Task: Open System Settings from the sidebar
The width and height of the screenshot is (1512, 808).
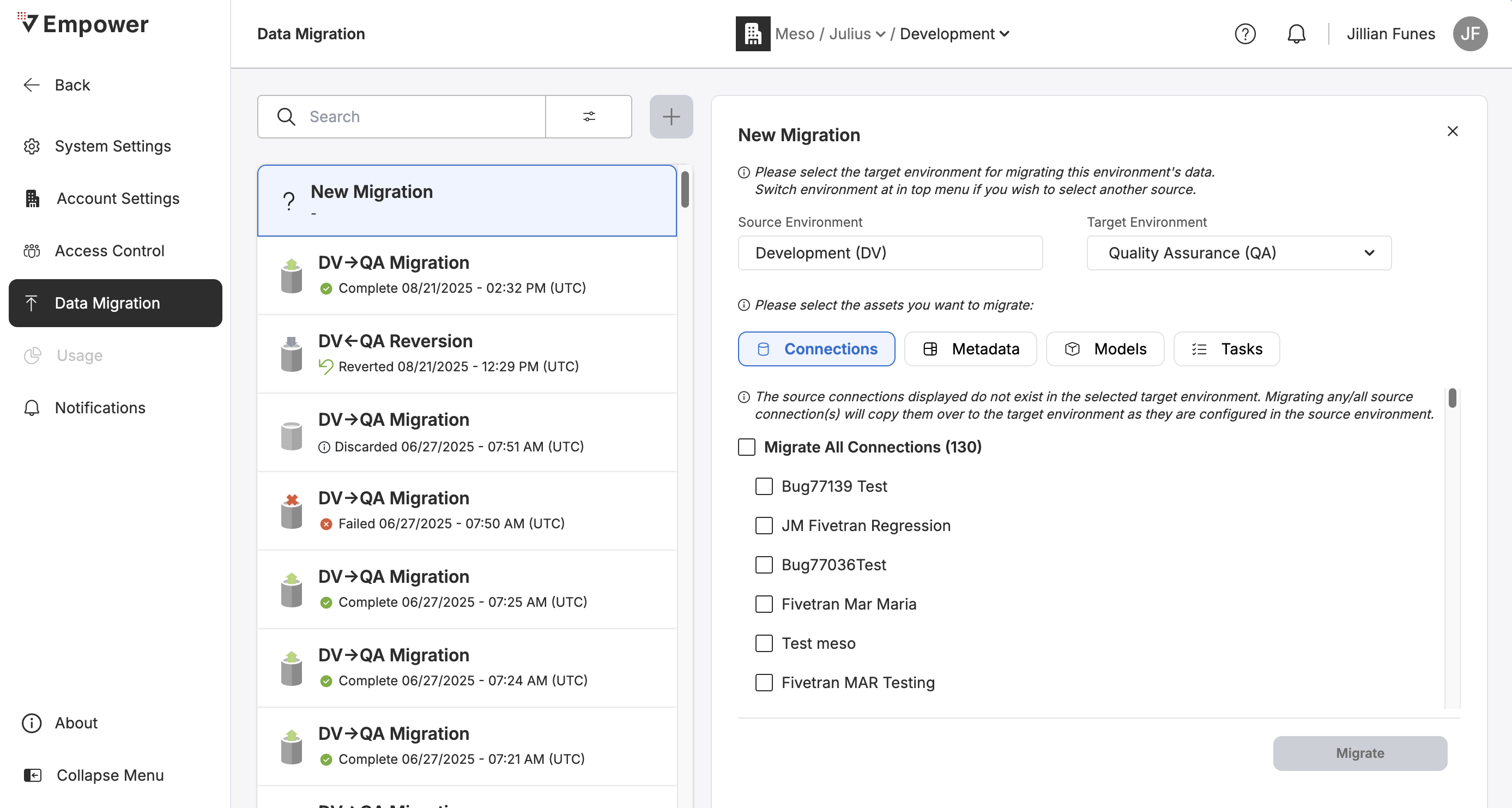Action: coord(113,146)
